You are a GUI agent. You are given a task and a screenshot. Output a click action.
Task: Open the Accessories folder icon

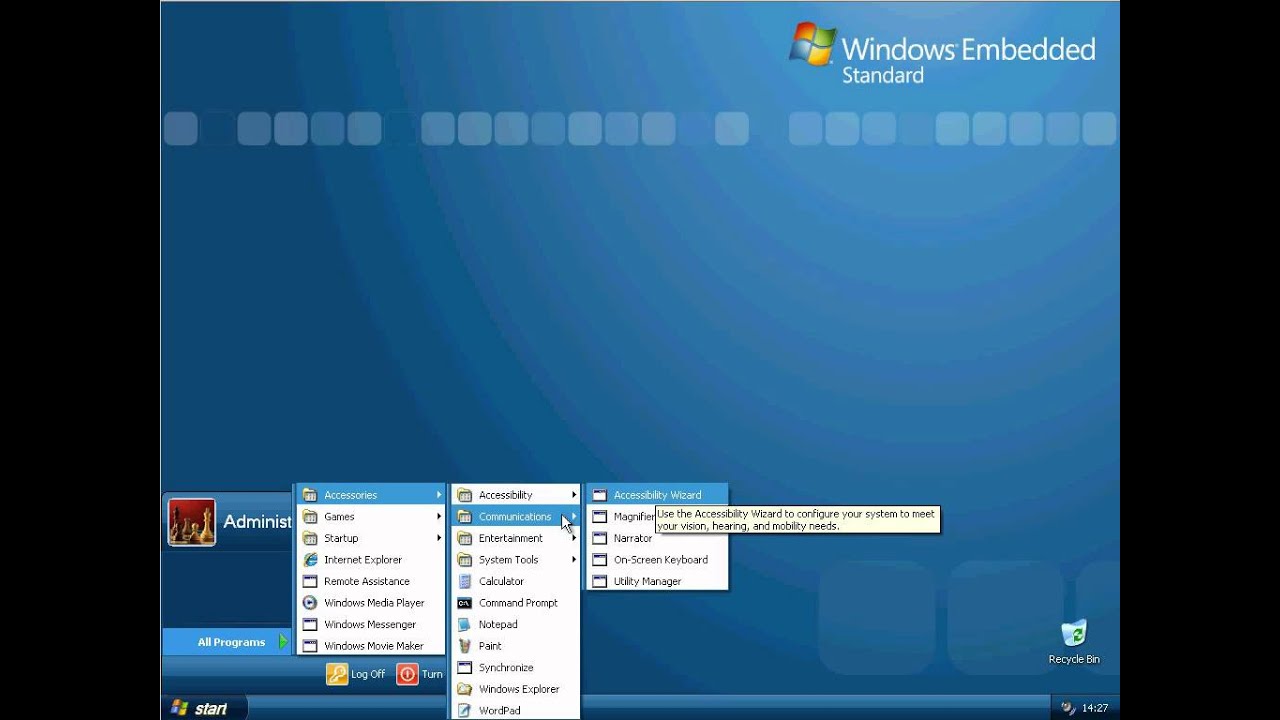(310, 495)
